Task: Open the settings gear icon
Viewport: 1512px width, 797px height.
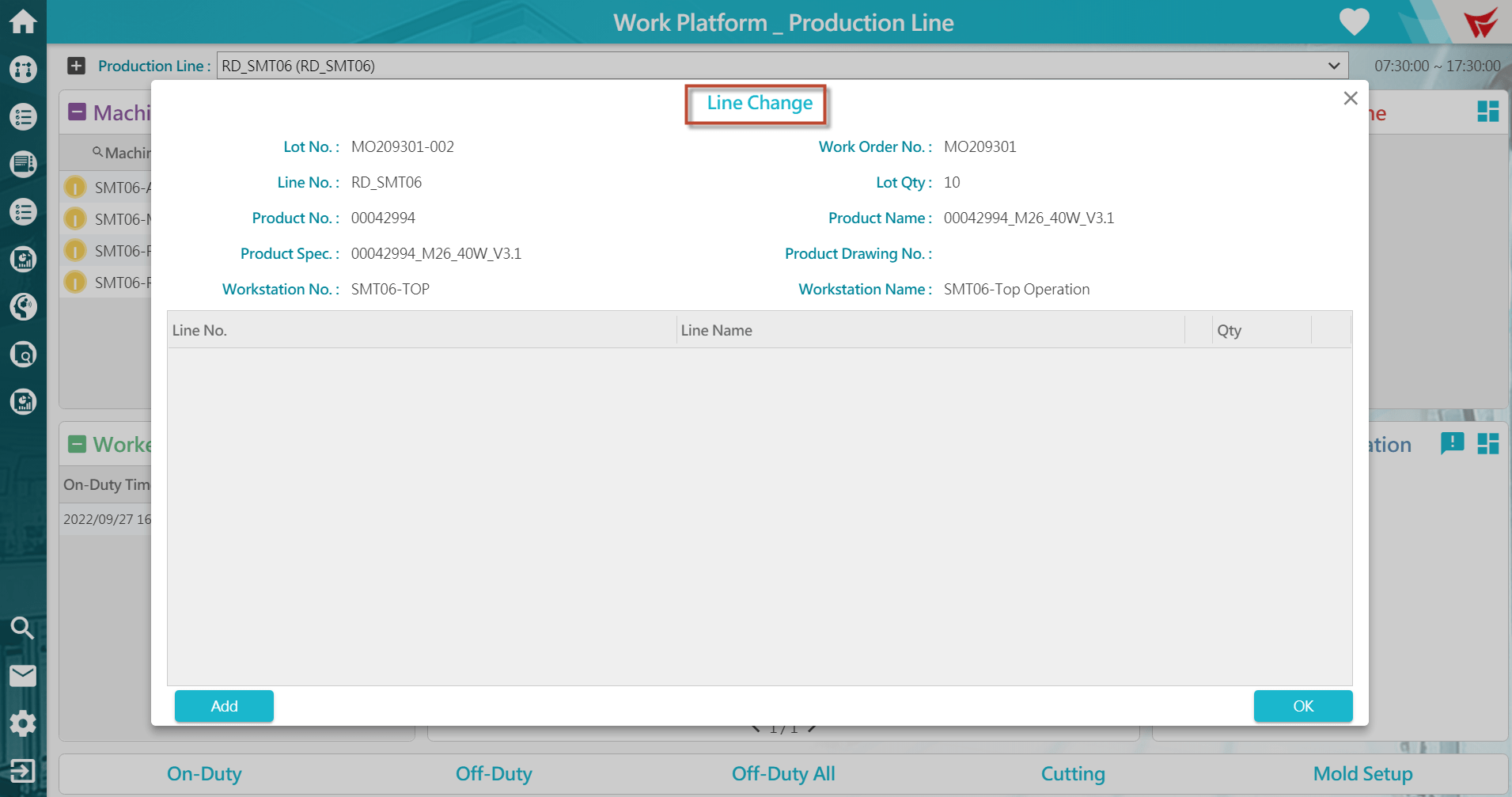Action: click(23, 723)
